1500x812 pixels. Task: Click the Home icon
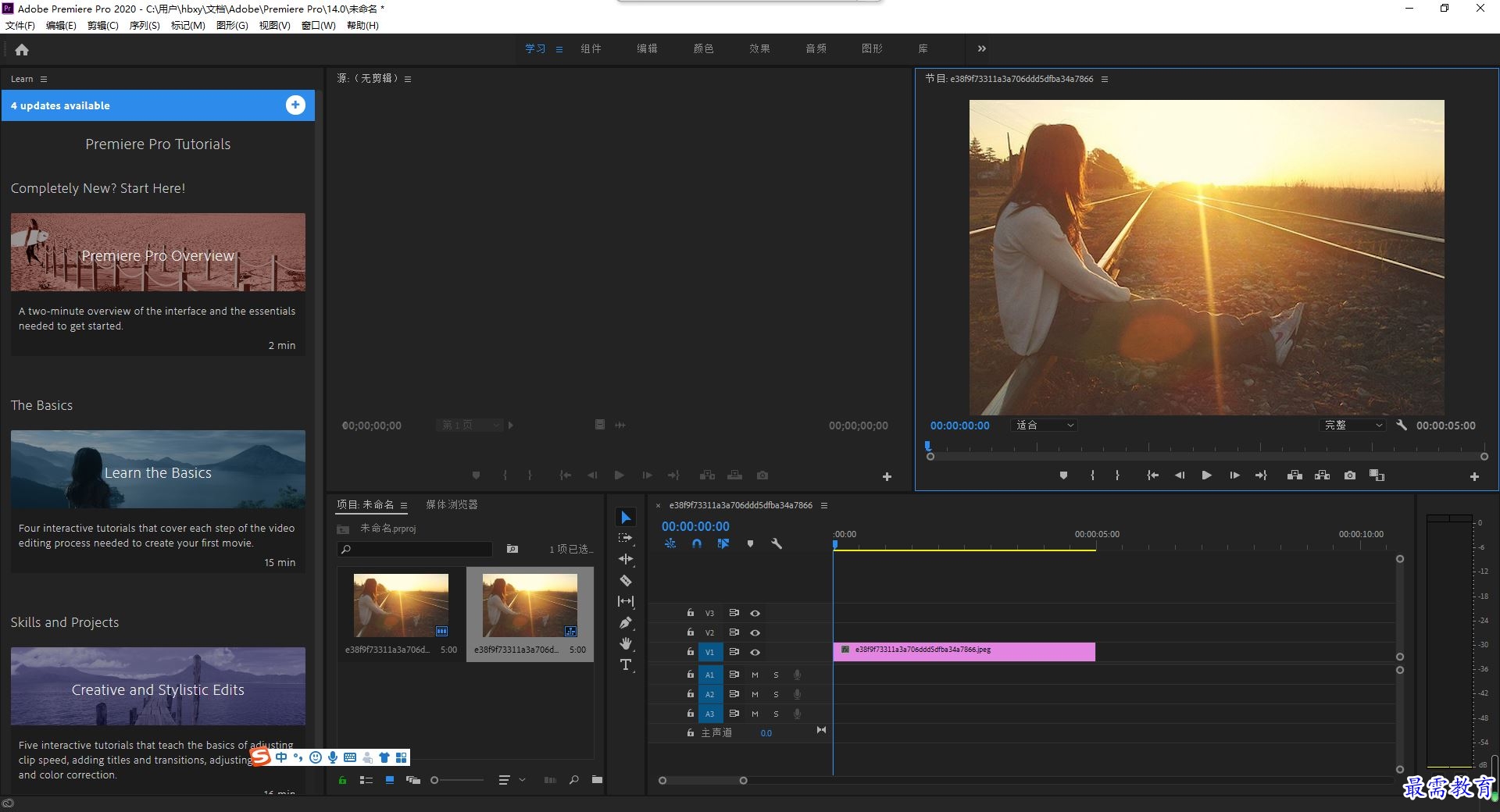tap(22, 49)
